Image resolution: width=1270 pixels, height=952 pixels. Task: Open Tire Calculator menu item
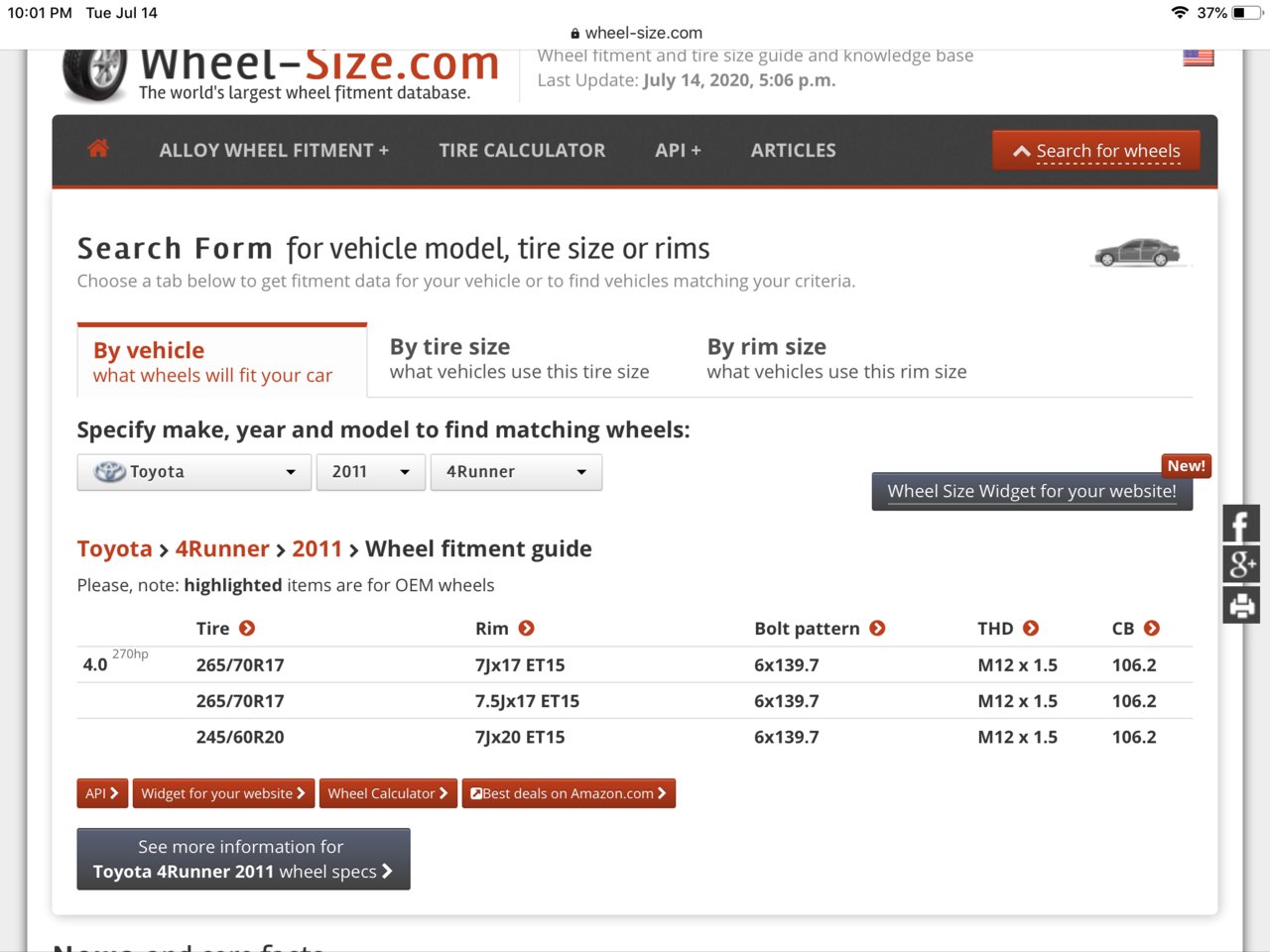[x=522, y=151]
